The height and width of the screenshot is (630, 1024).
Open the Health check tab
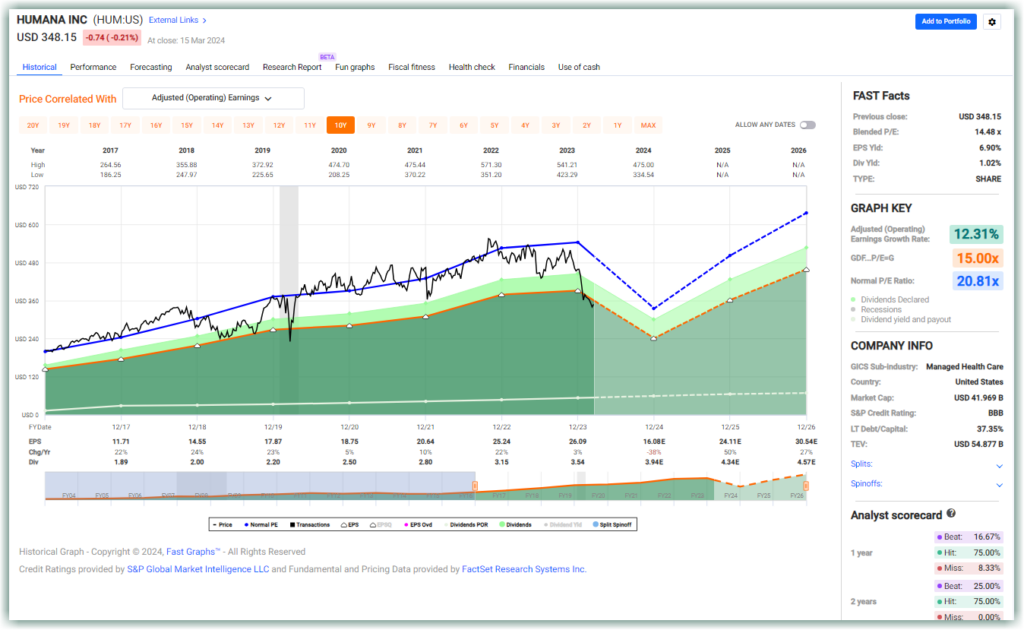pyautogui.click(x=472, y=67)
